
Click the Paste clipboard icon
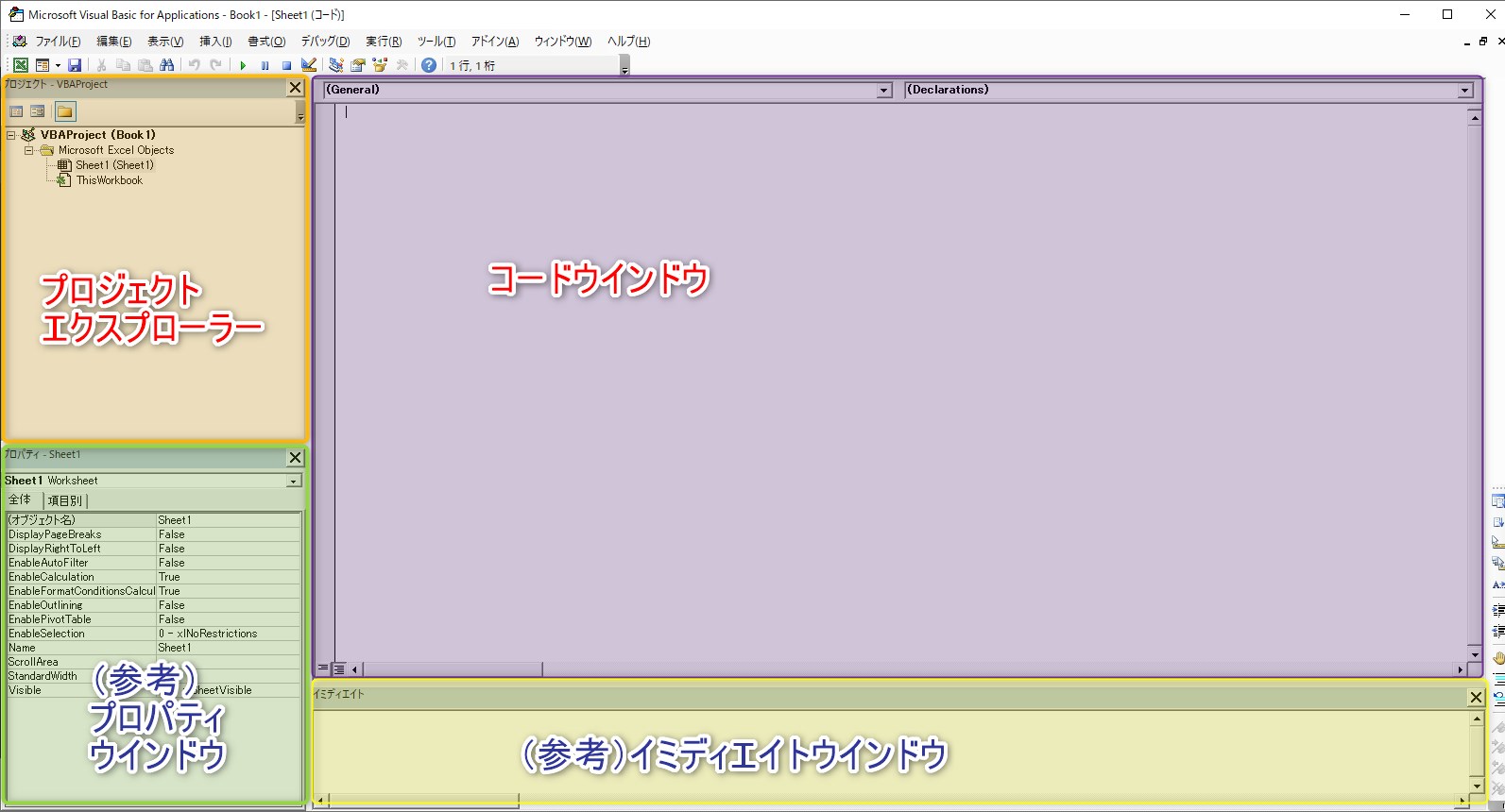[x=145, y=65]
